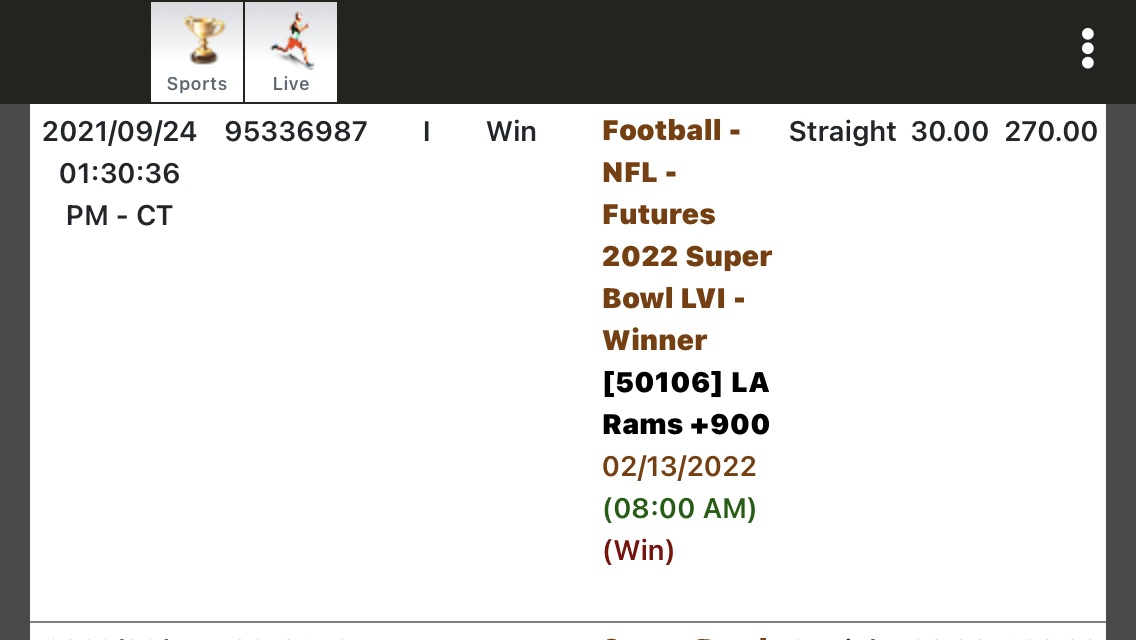Viewport: 1136px width, 640px height.
Task: Click the green (08:00 AM) event time
Action: [679, 509]
